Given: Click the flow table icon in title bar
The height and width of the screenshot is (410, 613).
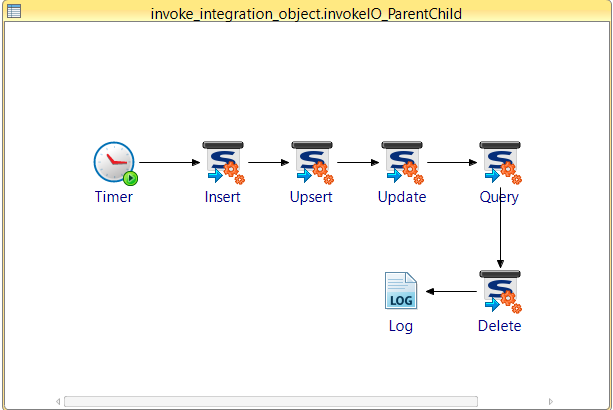Looking at the screenshot, I should click(14, 11).
